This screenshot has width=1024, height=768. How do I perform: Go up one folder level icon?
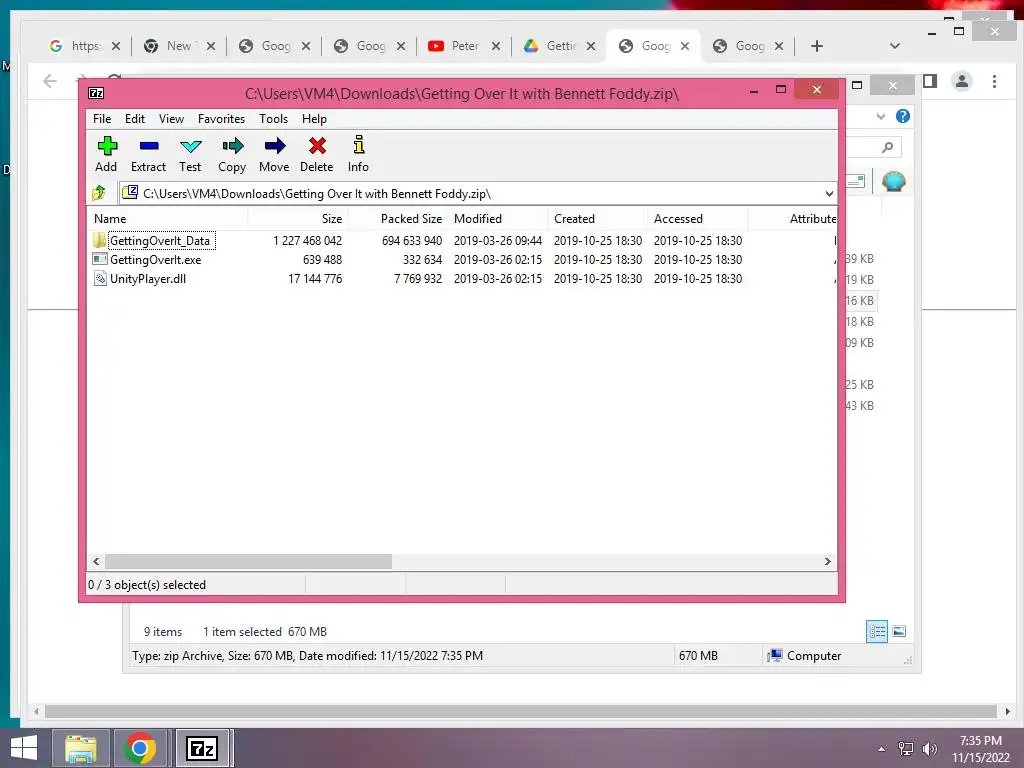pos(99,193)
